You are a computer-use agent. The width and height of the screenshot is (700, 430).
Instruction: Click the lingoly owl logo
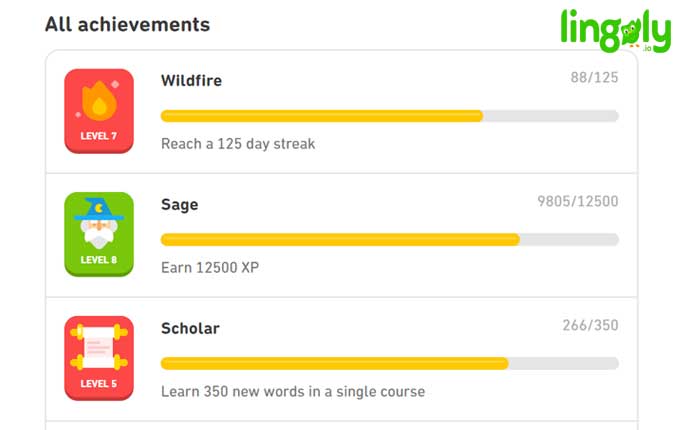tap(616, 31)
